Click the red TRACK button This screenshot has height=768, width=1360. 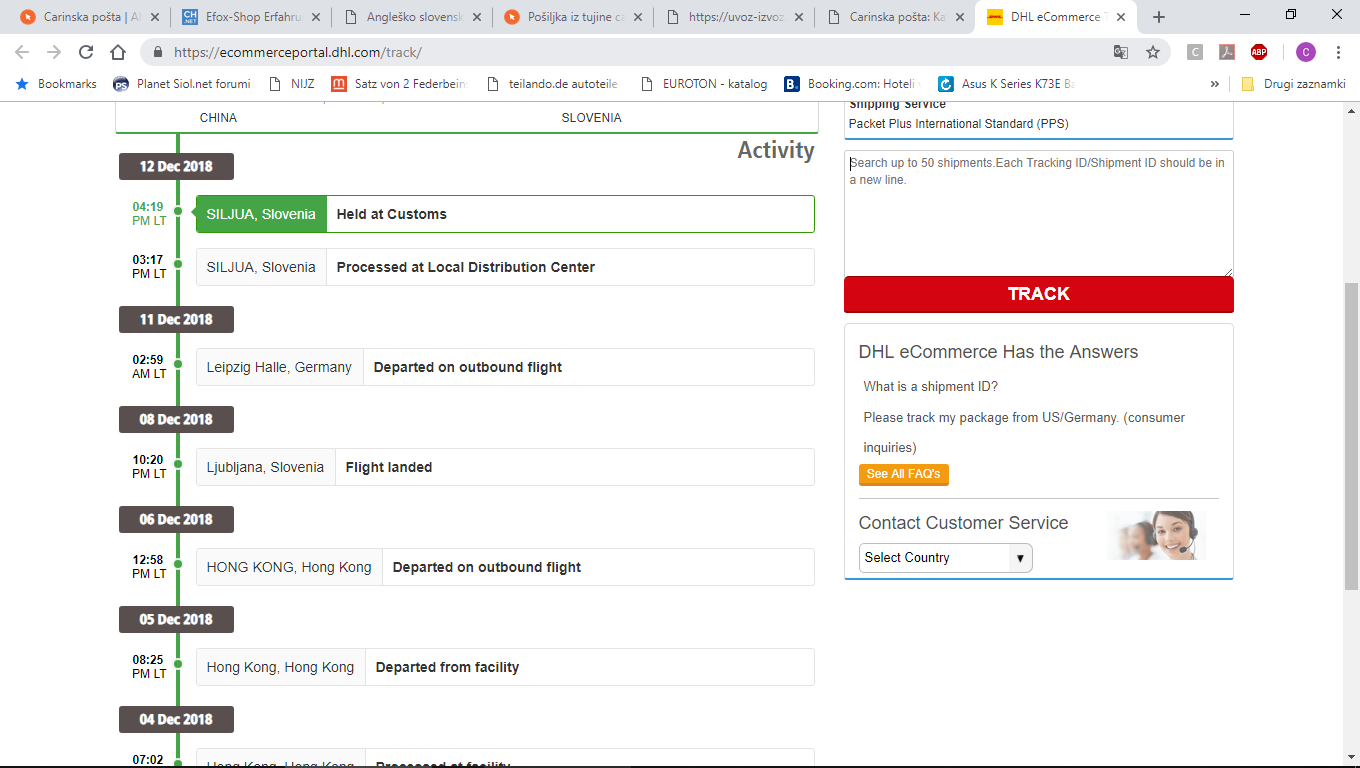(1039, 294)
